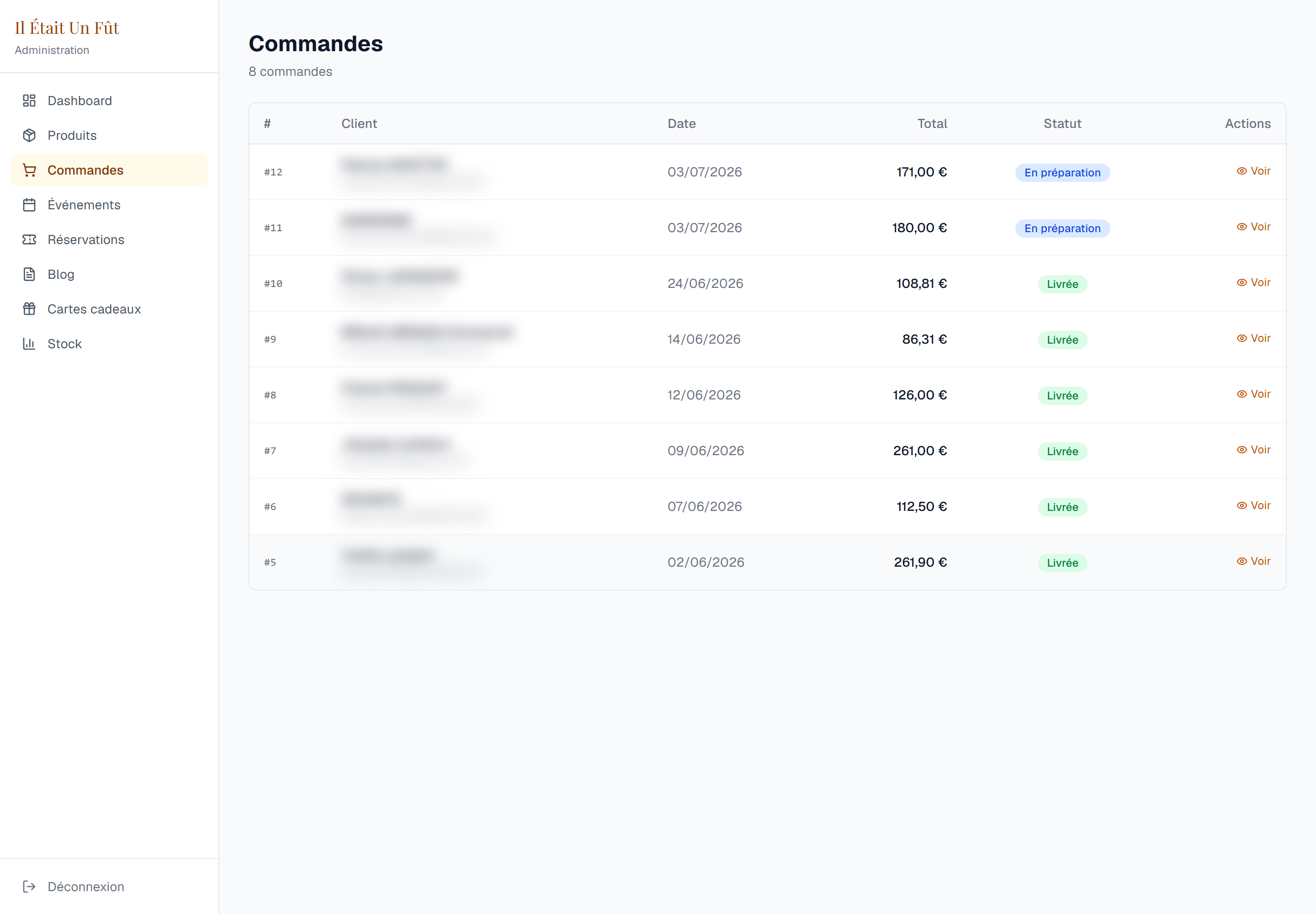This screenshot has width=1316, height=914.
Task: Open the Événements menu entry
Action: (109, 205)
